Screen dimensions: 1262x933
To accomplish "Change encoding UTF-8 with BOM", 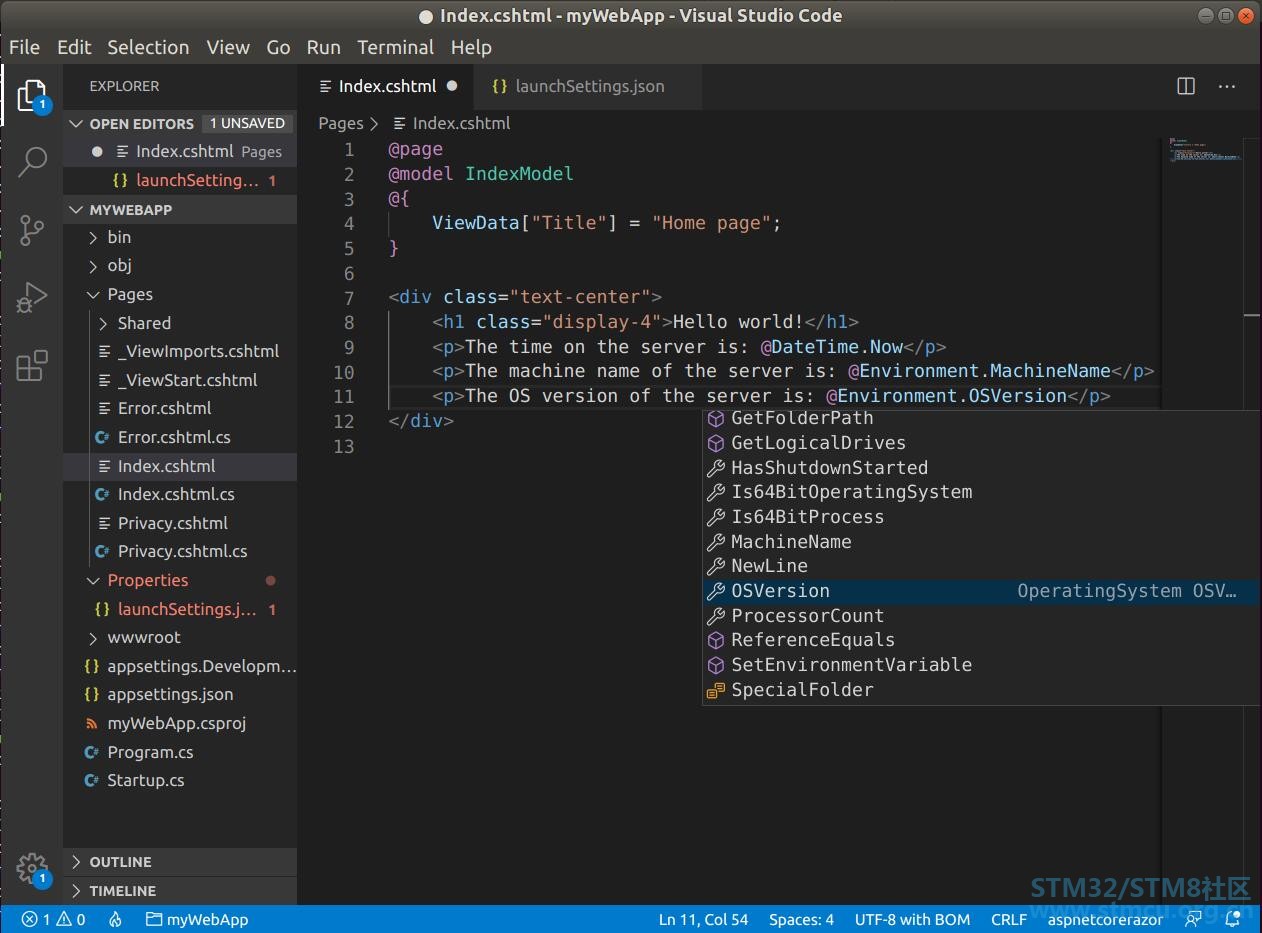I will 912,919.
